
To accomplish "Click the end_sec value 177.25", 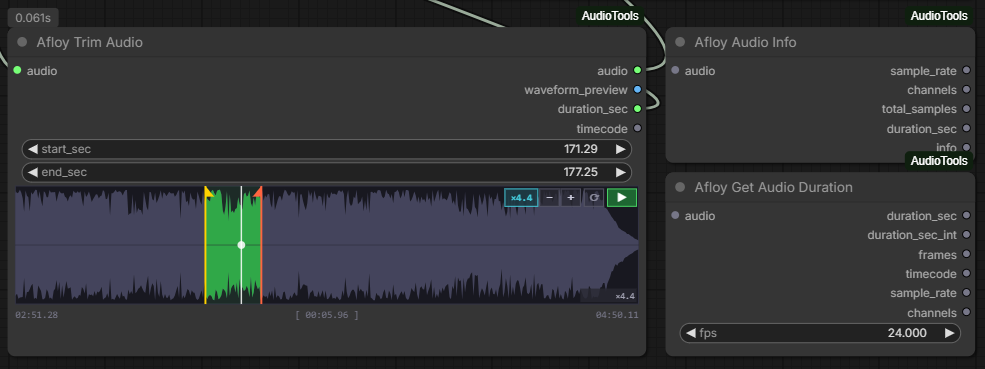I will (580, 172).
